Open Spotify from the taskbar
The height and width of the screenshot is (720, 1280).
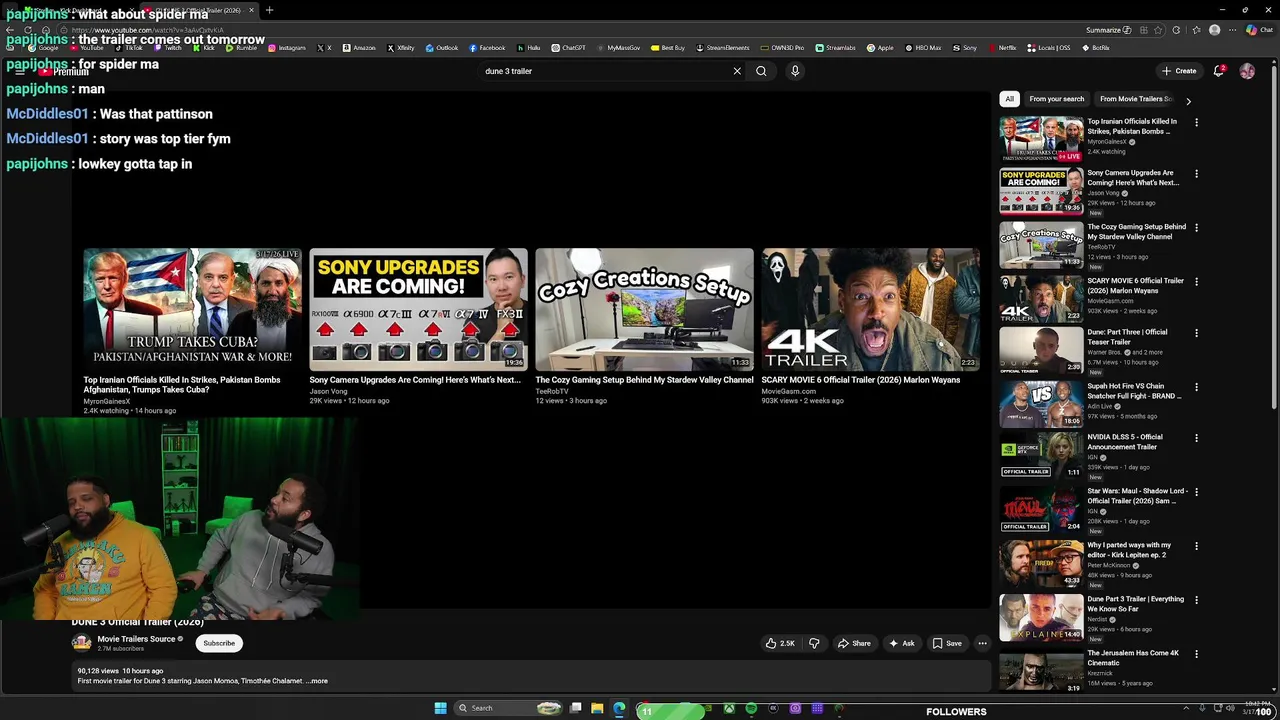(751, 708)
